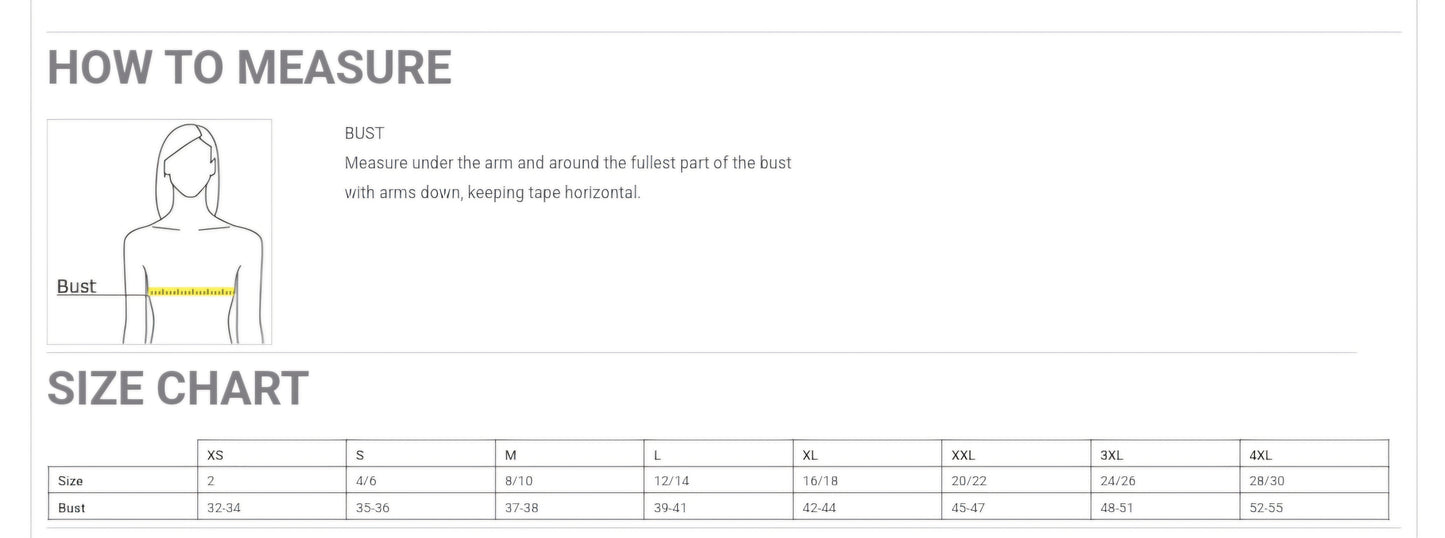
Task: Click the 20/22 size cell
Action: [969, 481]
